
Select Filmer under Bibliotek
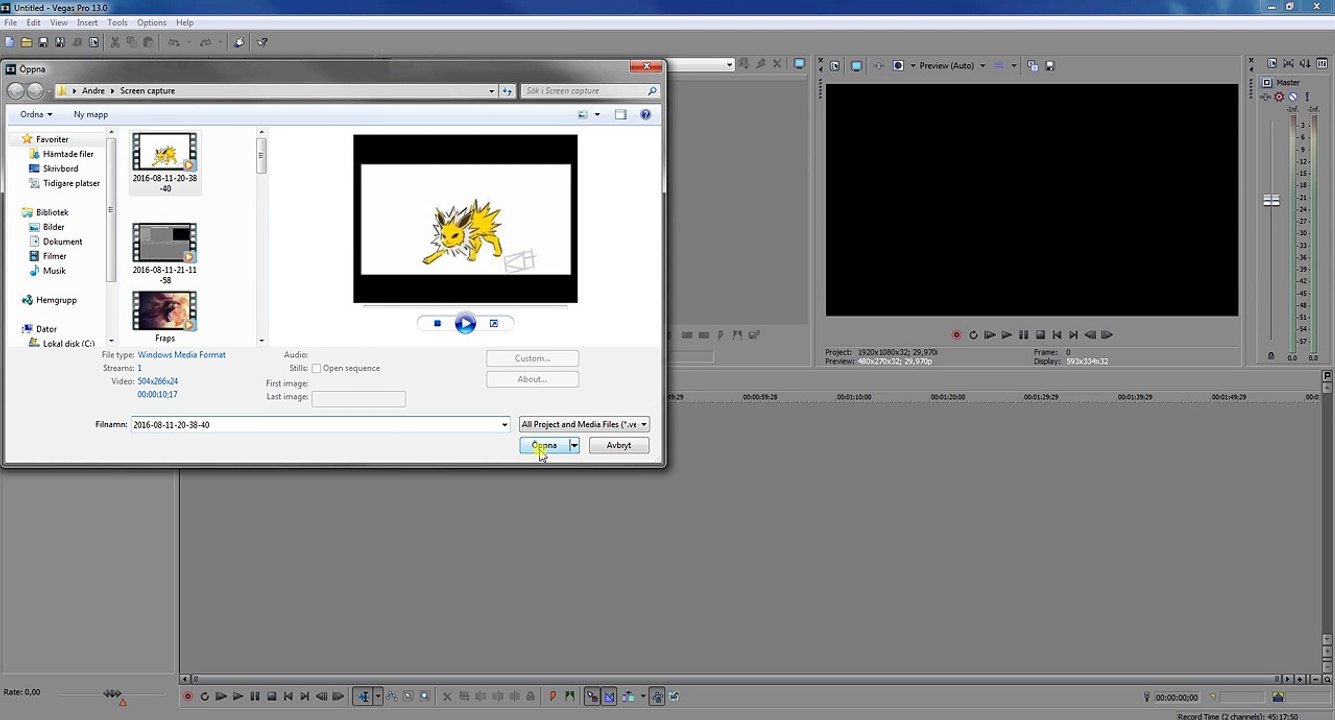coord(54,256)
